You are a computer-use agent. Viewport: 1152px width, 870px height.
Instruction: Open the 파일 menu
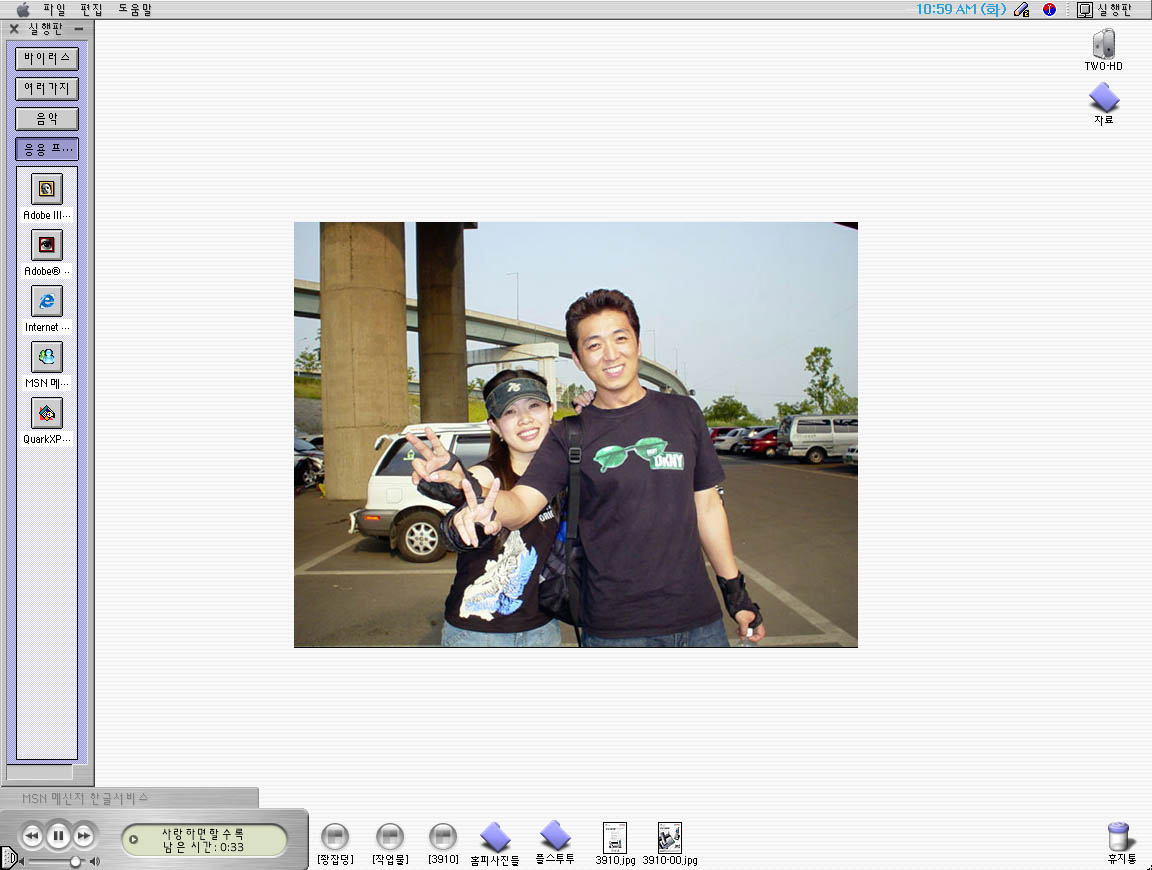point(54,9)
